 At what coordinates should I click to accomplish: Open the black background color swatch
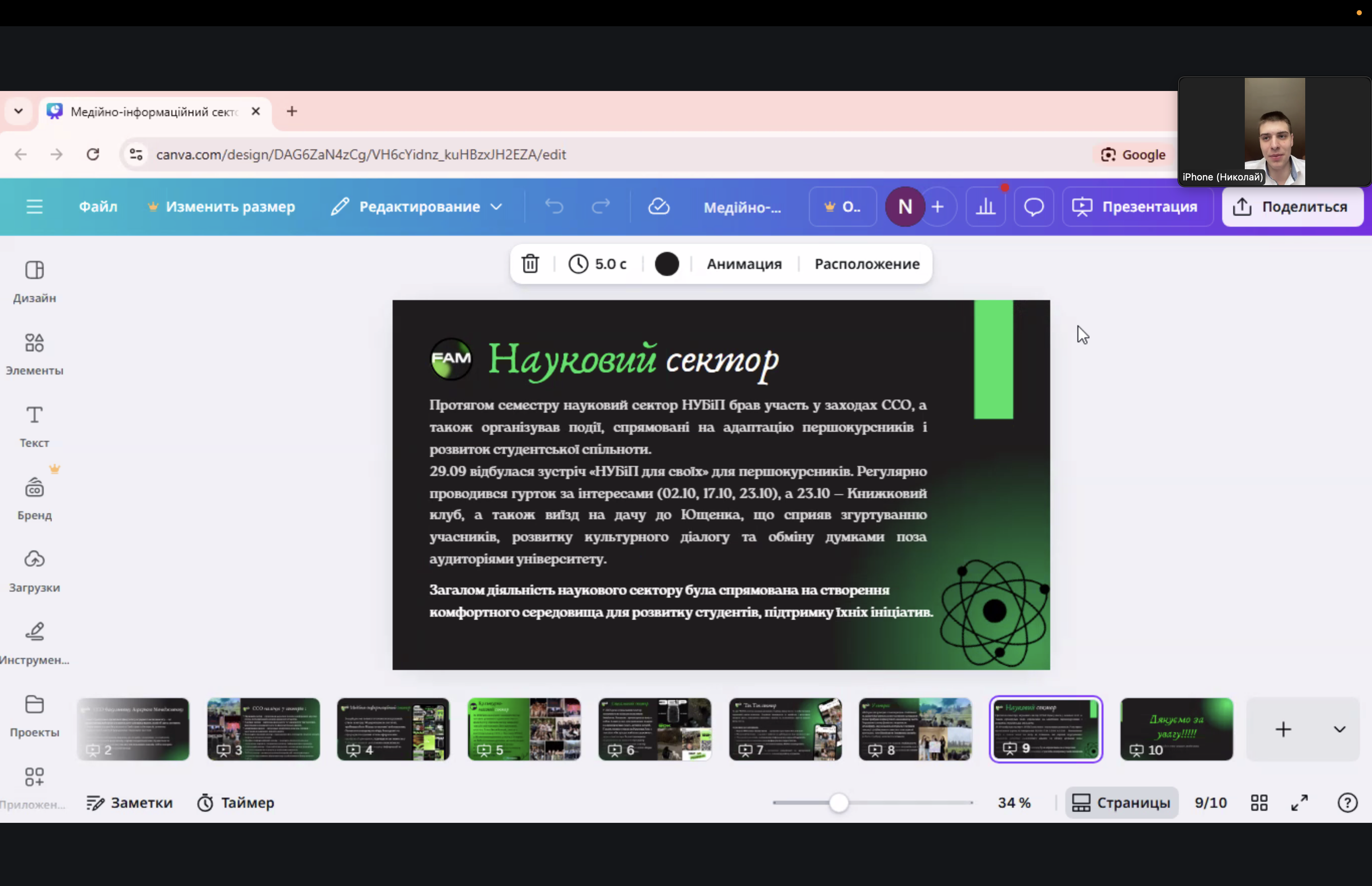click(x=667, y=264)
